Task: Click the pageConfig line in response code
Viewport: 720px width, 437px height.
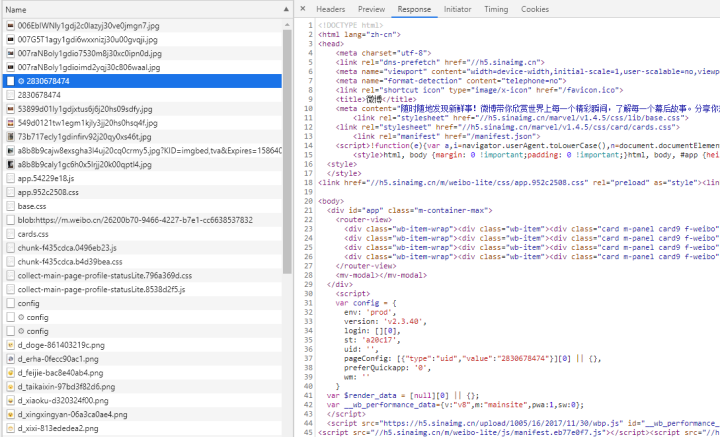Action: coord(472,359)
